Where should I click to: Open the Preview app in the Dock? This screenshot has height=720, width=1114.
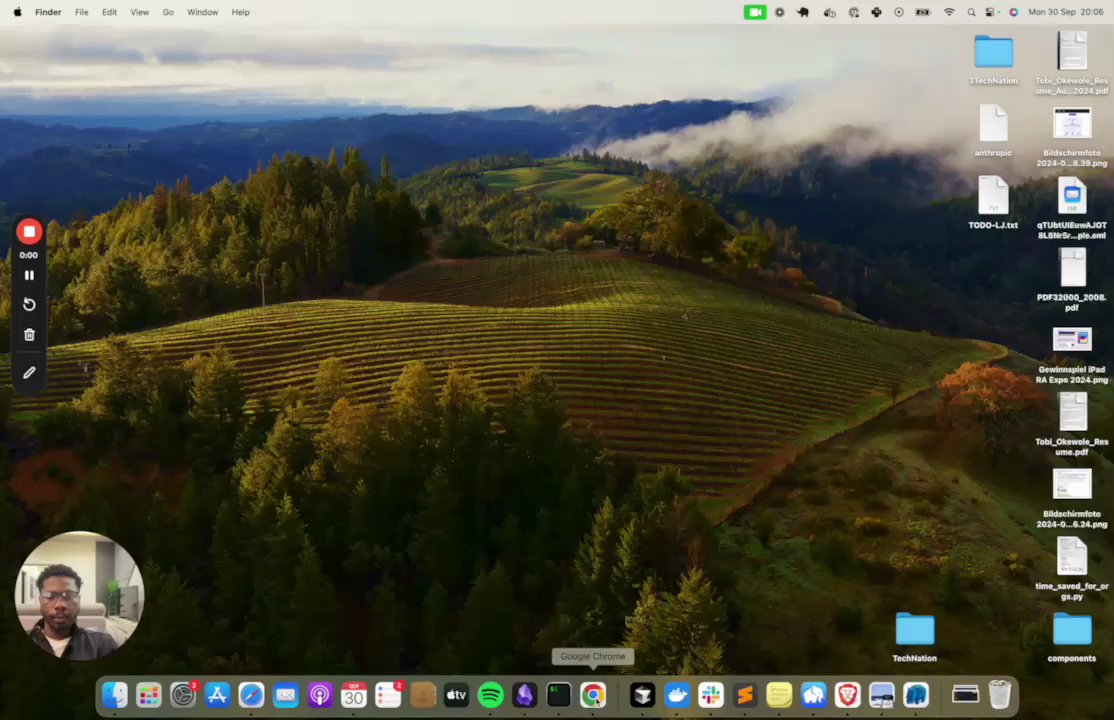point(882,695)
